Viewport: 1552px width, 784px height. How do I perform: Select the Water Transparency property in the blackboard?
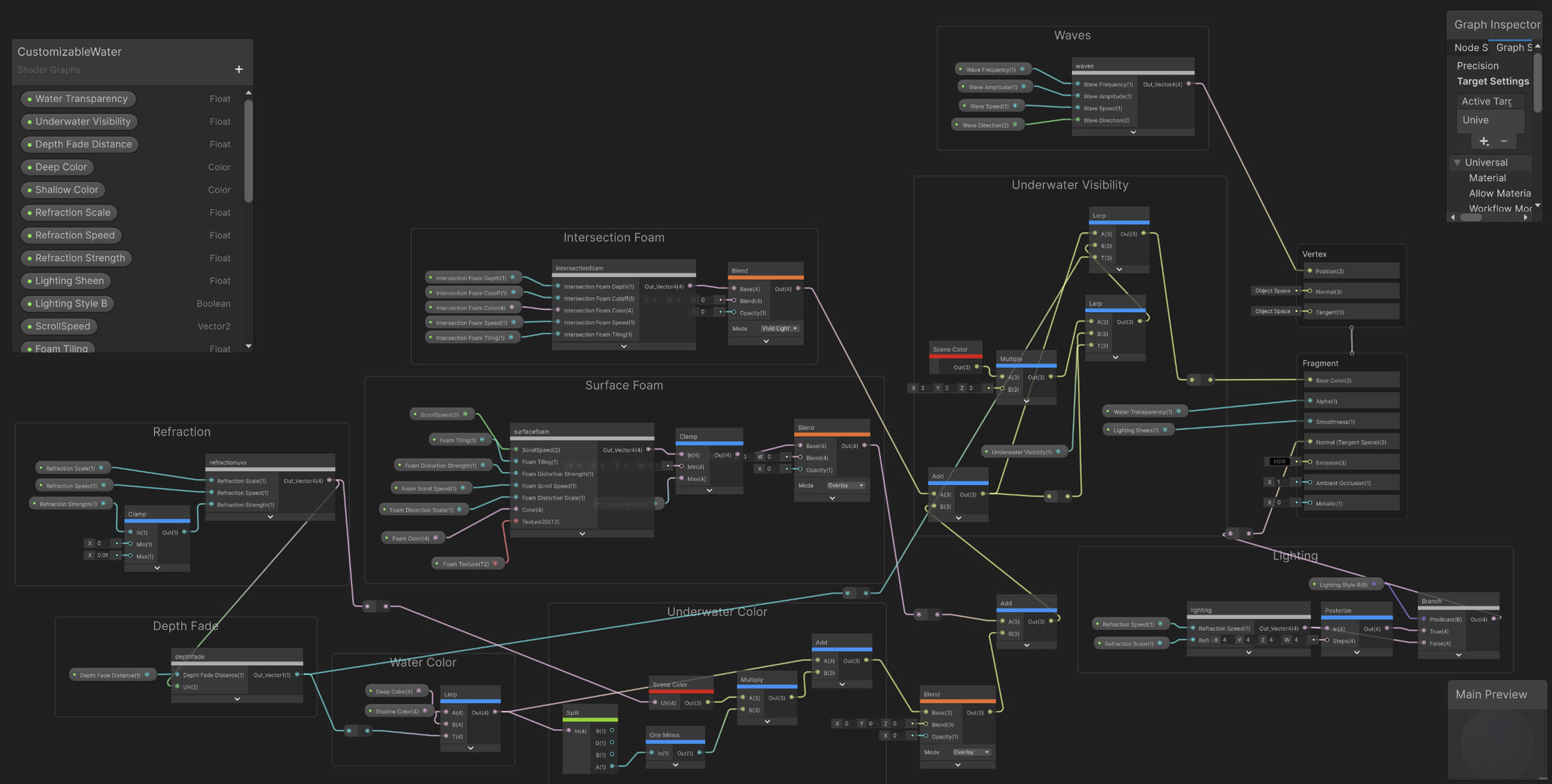pyautogui.click(x=78, y=99)
